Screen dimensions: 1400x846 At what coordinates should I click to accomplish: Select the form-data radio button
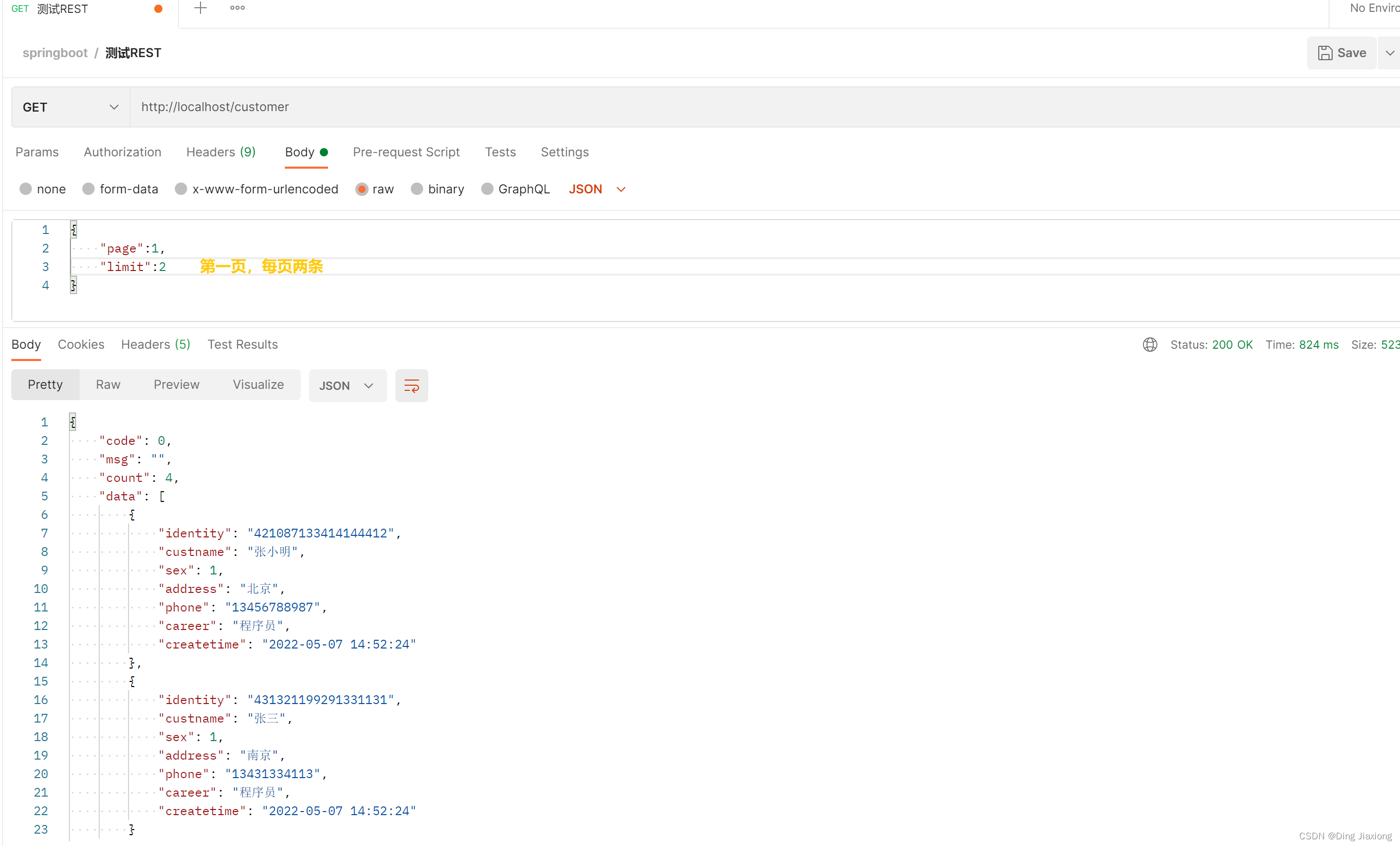(88, 189)
